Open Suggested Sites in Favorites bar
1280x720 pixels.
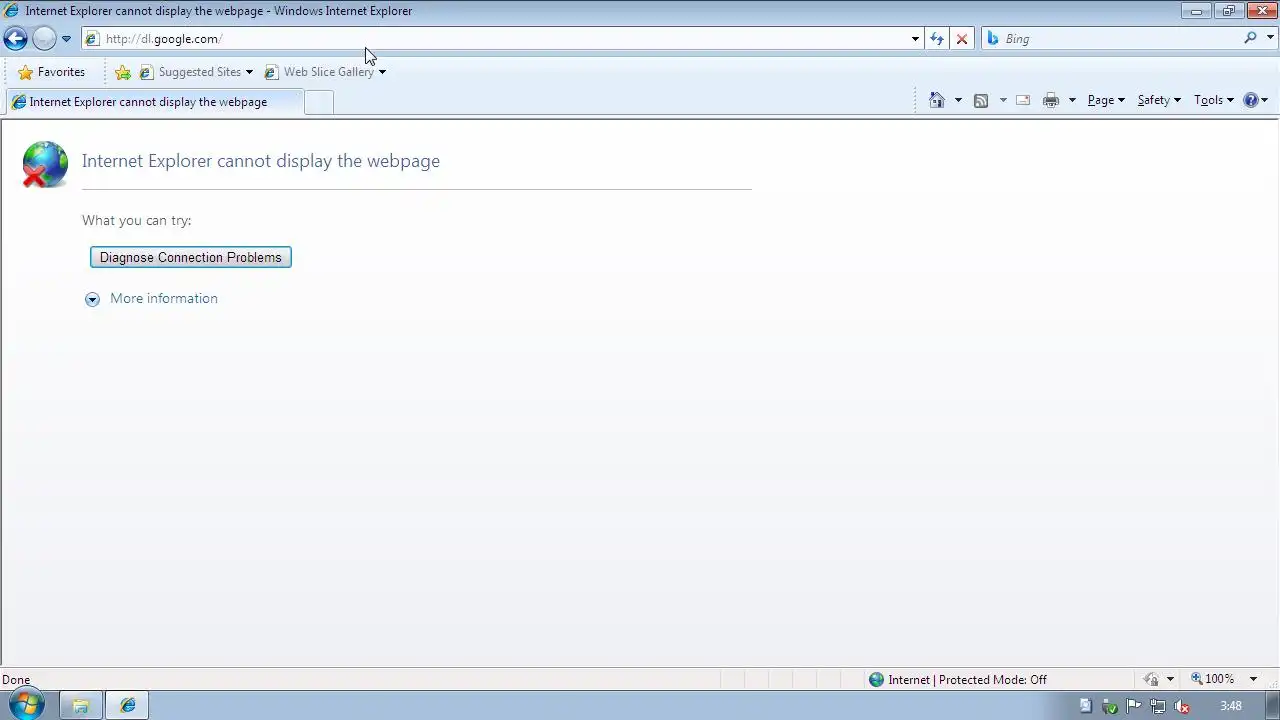point(196,72)
